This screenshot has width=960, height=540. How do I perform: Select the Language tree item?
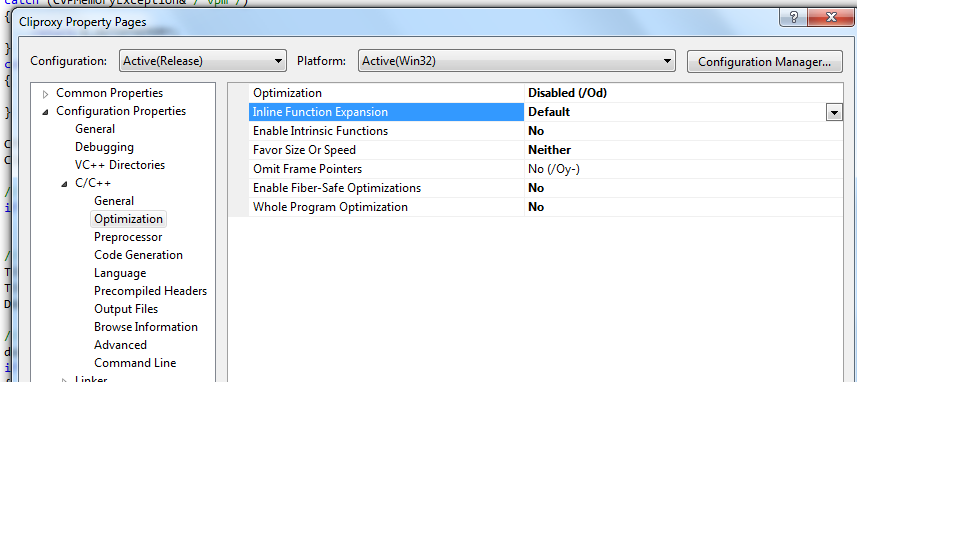(120, 273)
